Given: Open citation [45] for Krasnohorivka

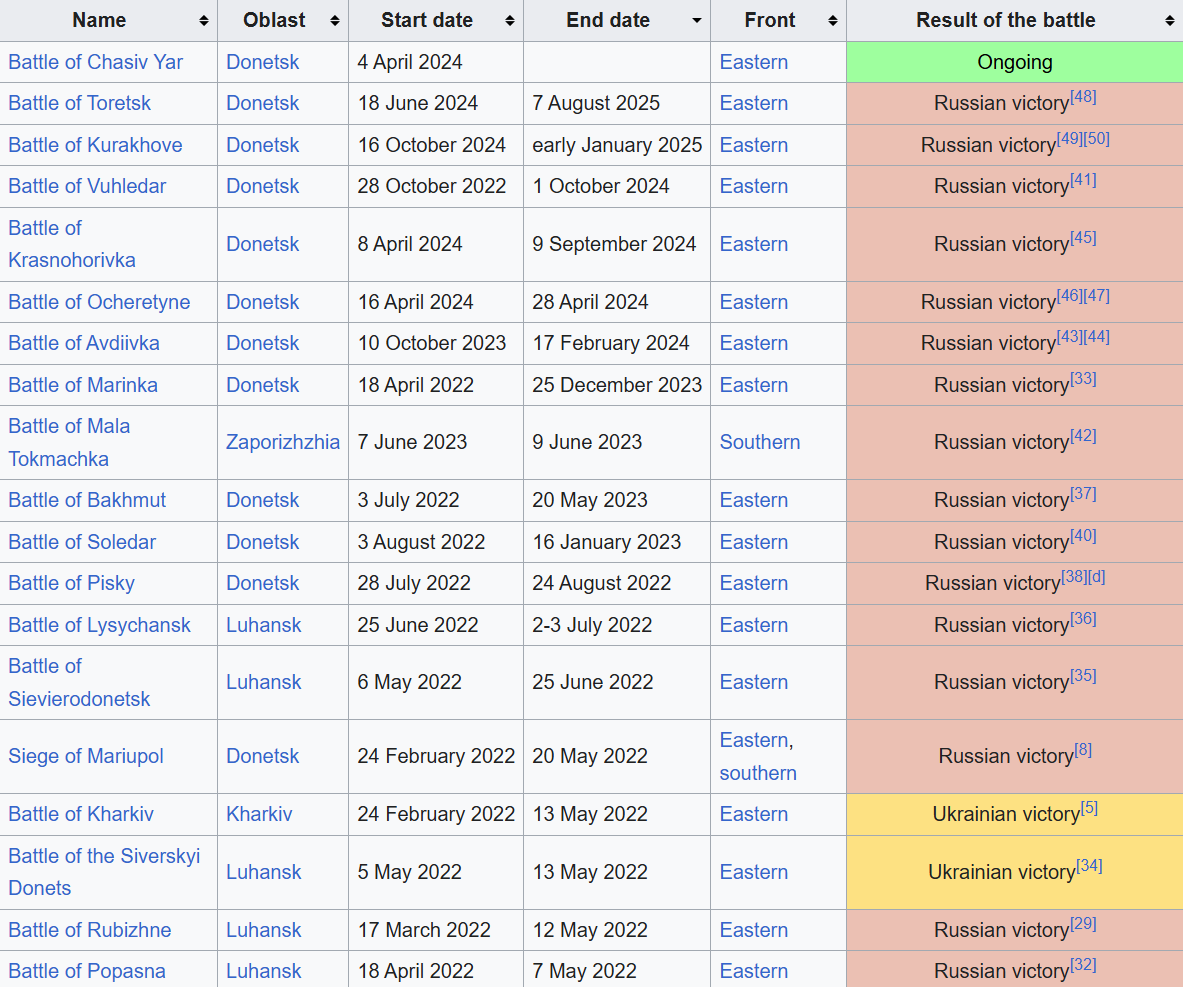Looking at the screenshot, I should (1083, 238).
